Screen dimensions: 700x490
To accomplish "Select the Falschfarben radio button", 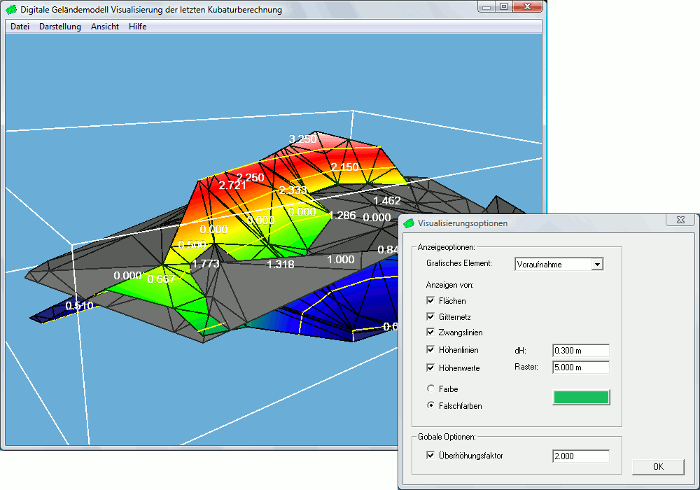I will (x=430, y=406).
